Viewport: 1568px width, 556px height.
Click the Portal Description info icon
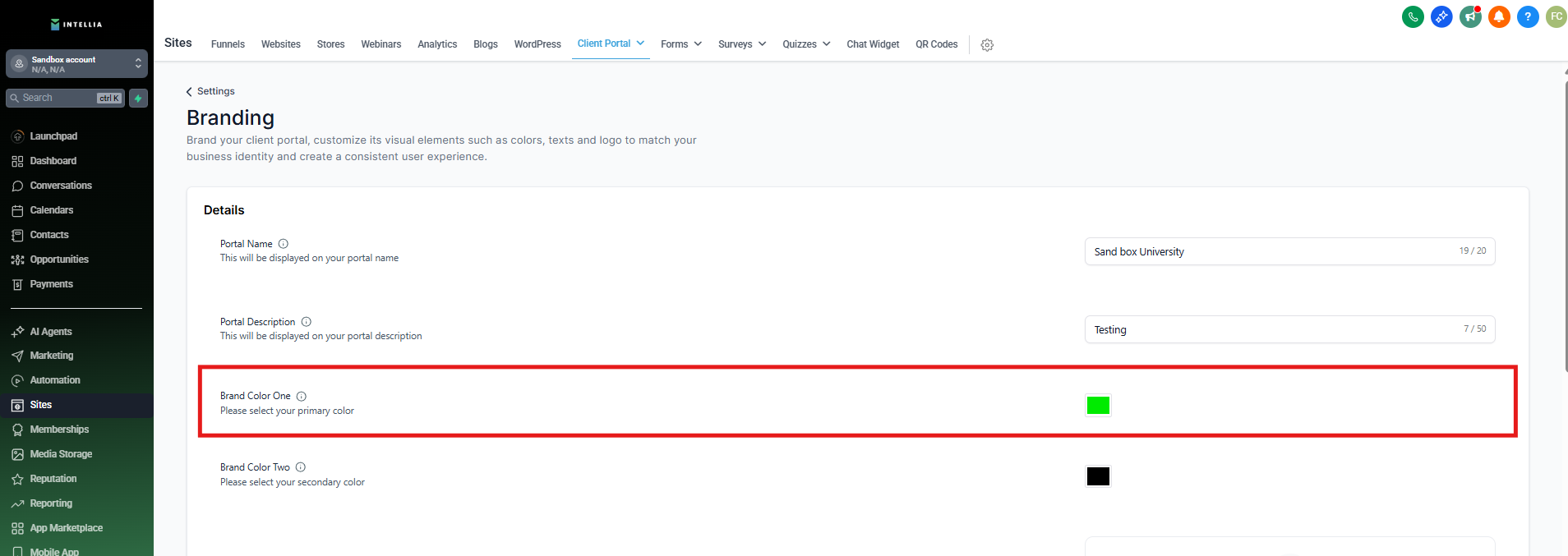click(307, 322)
